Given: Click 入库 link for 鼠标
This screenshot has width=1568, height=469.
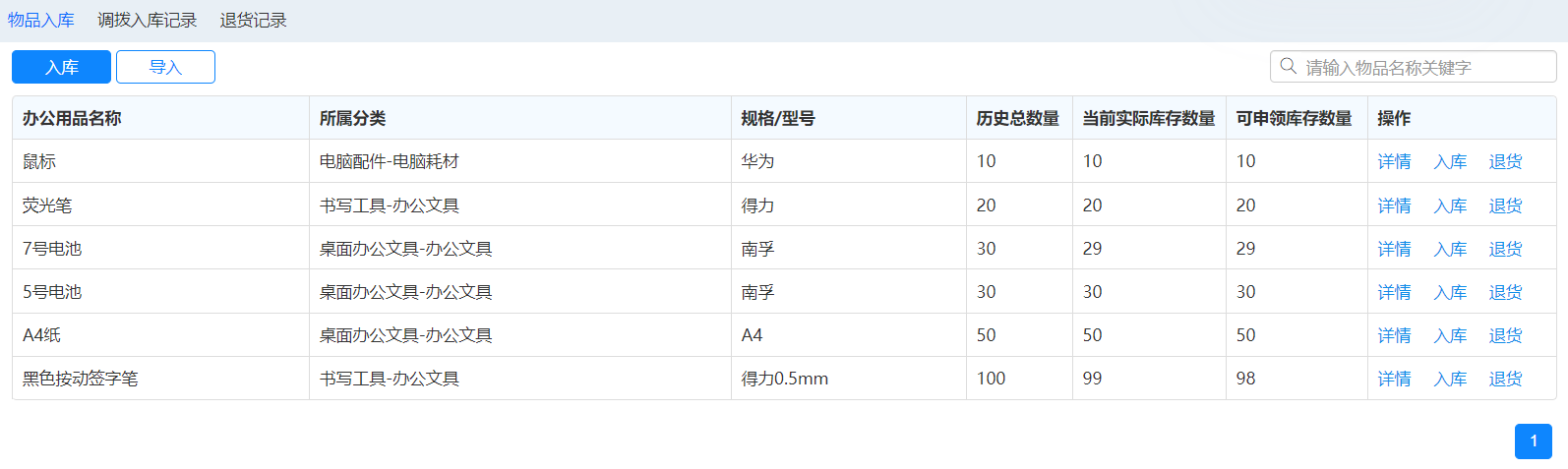Looking at the screenshot, I should (1450, 161).
